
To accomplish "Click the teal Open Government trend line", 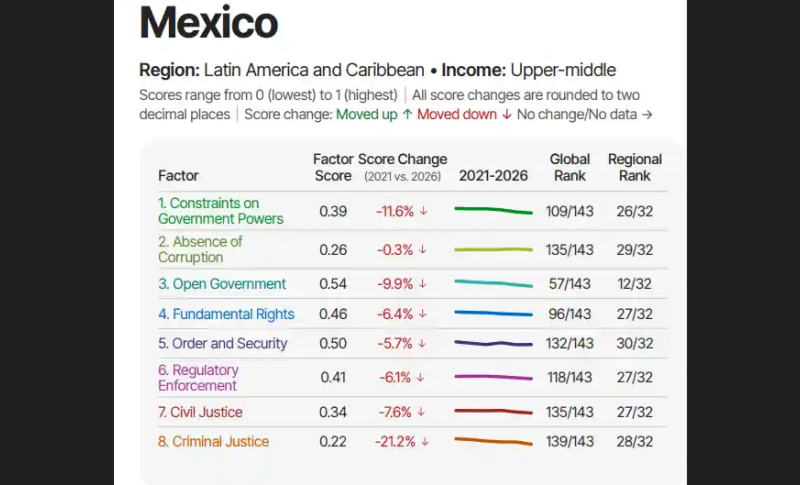I will click(x=493, y=284).
